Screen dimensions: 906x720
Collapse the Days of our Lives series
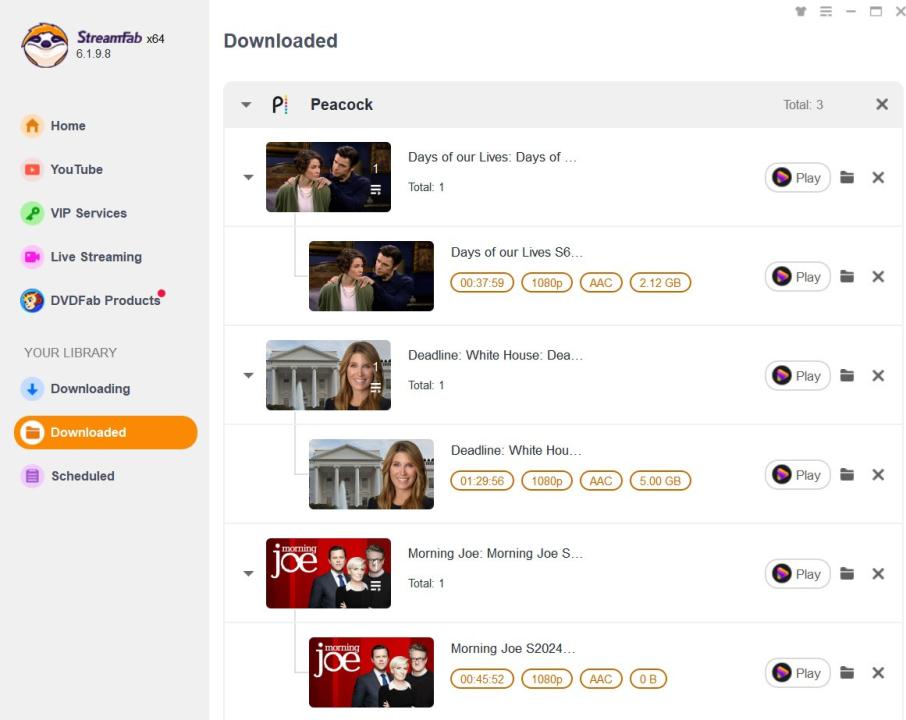coord(249,178)
